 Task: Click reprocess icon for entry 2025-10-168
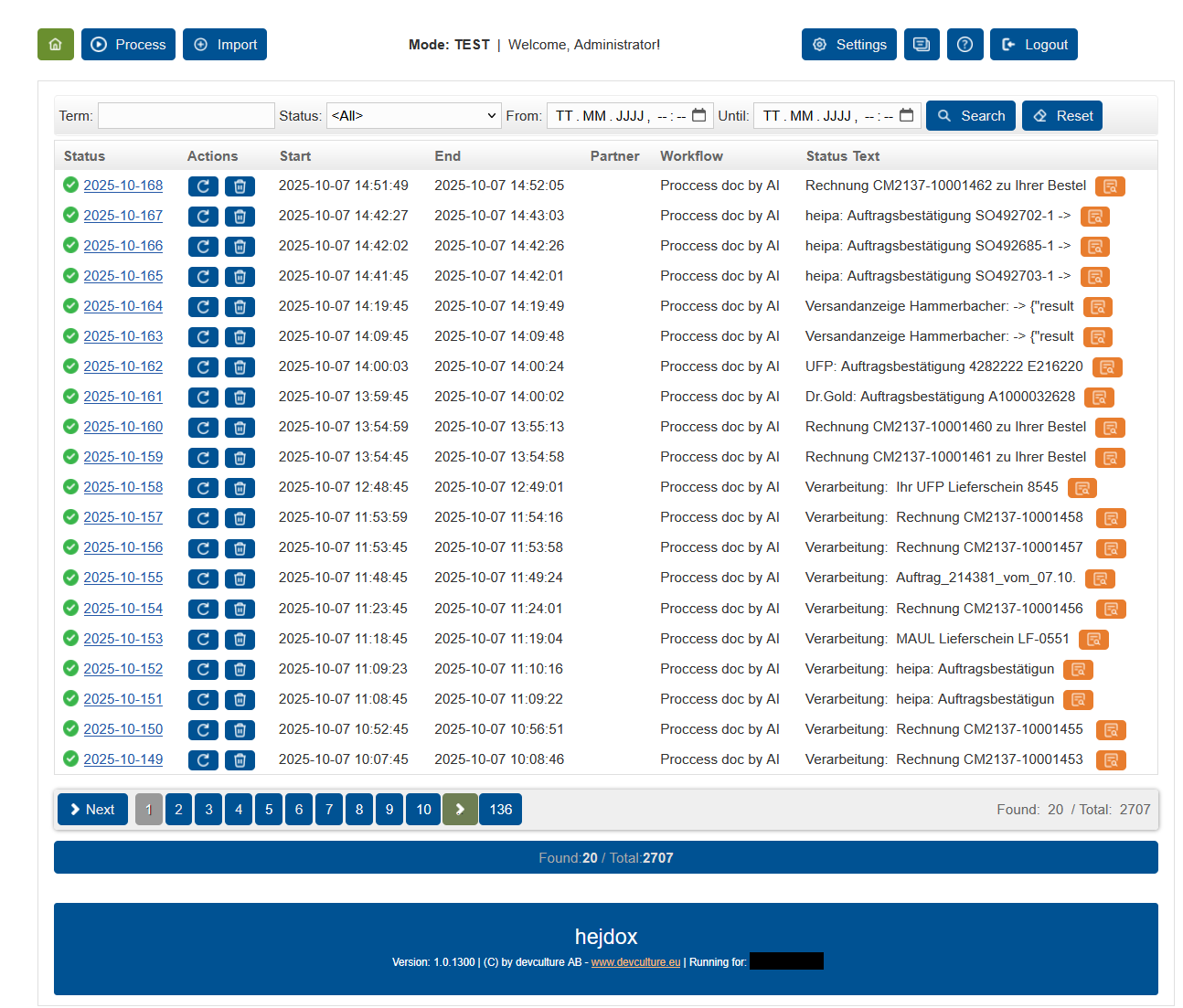click(203, 186)
